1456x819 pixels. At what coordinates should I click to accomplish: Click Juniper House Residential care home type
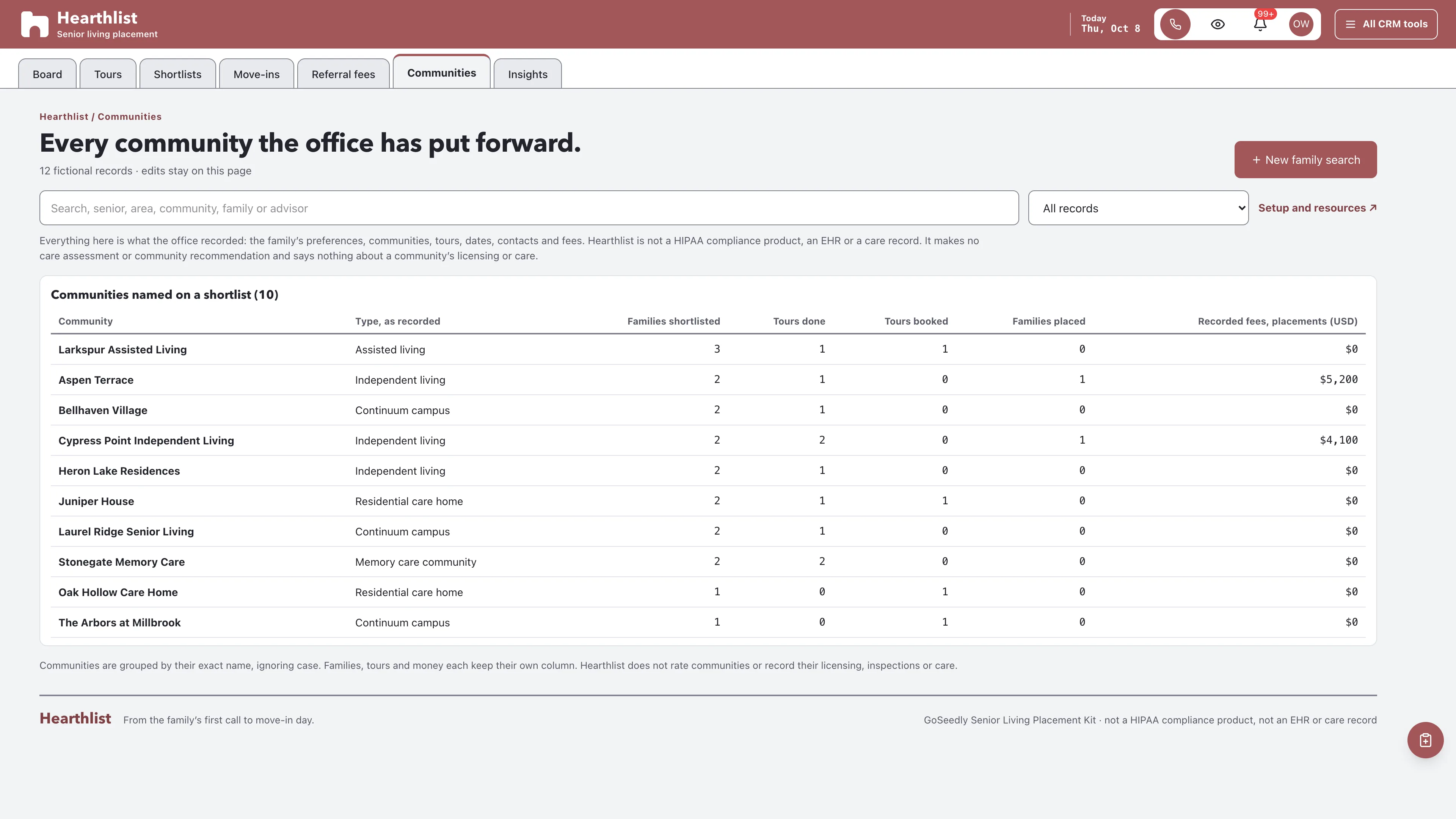pos(409,501)
